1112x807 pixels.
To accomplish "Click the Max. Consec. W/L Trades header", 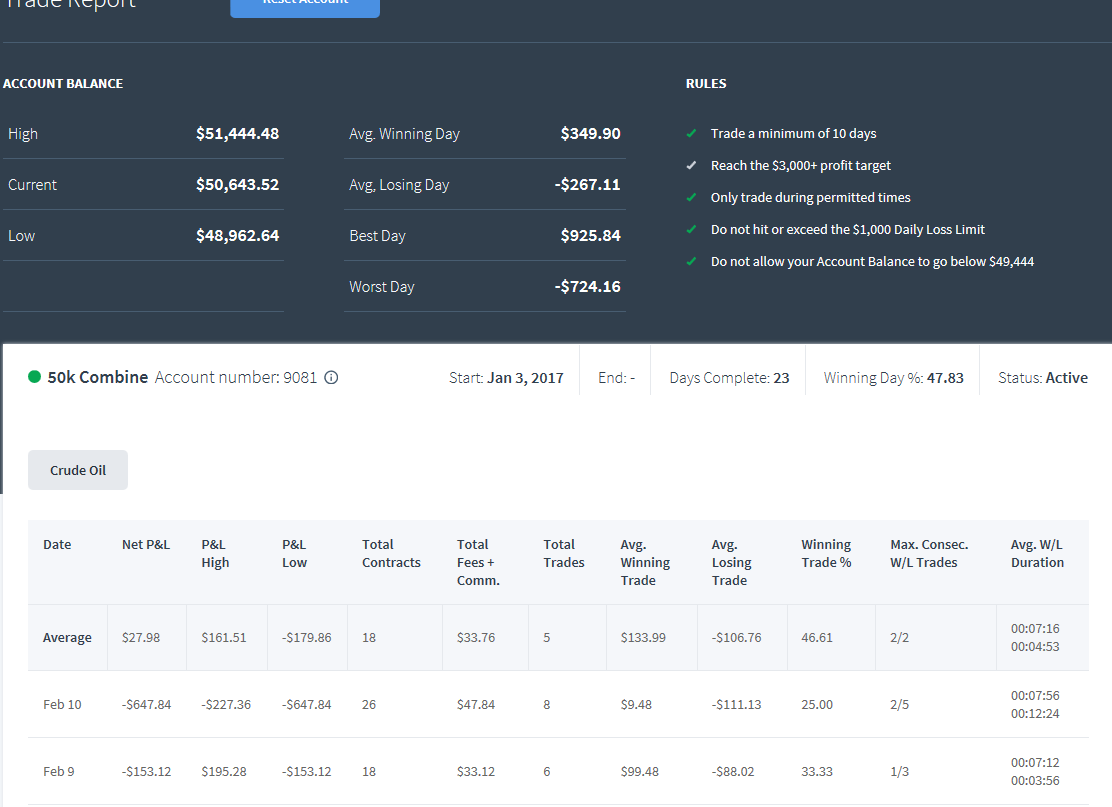I will pos(929,553).
